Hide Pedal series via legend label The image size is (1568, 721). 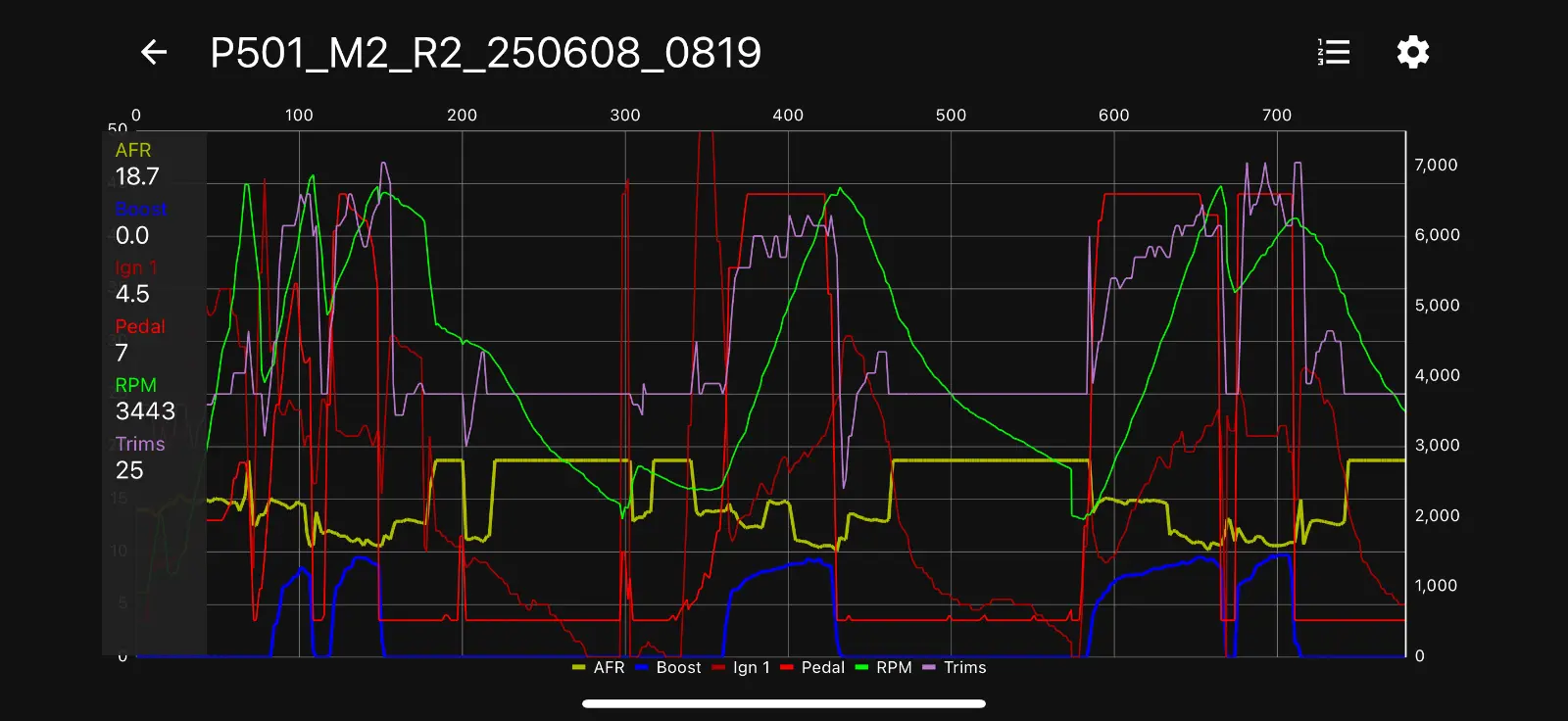[x=822, y=667]
